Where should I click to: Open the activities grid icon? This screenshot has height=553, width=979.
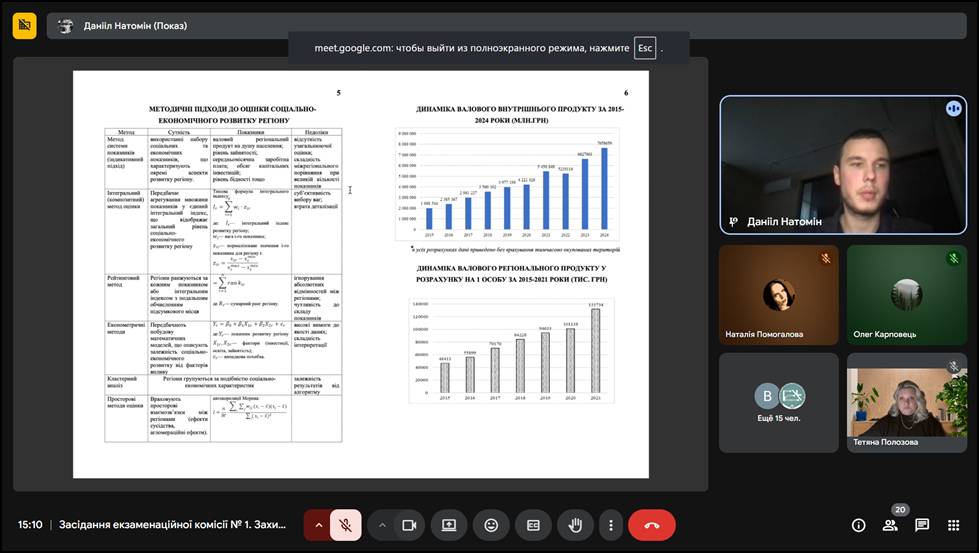(x=954, y=525)
